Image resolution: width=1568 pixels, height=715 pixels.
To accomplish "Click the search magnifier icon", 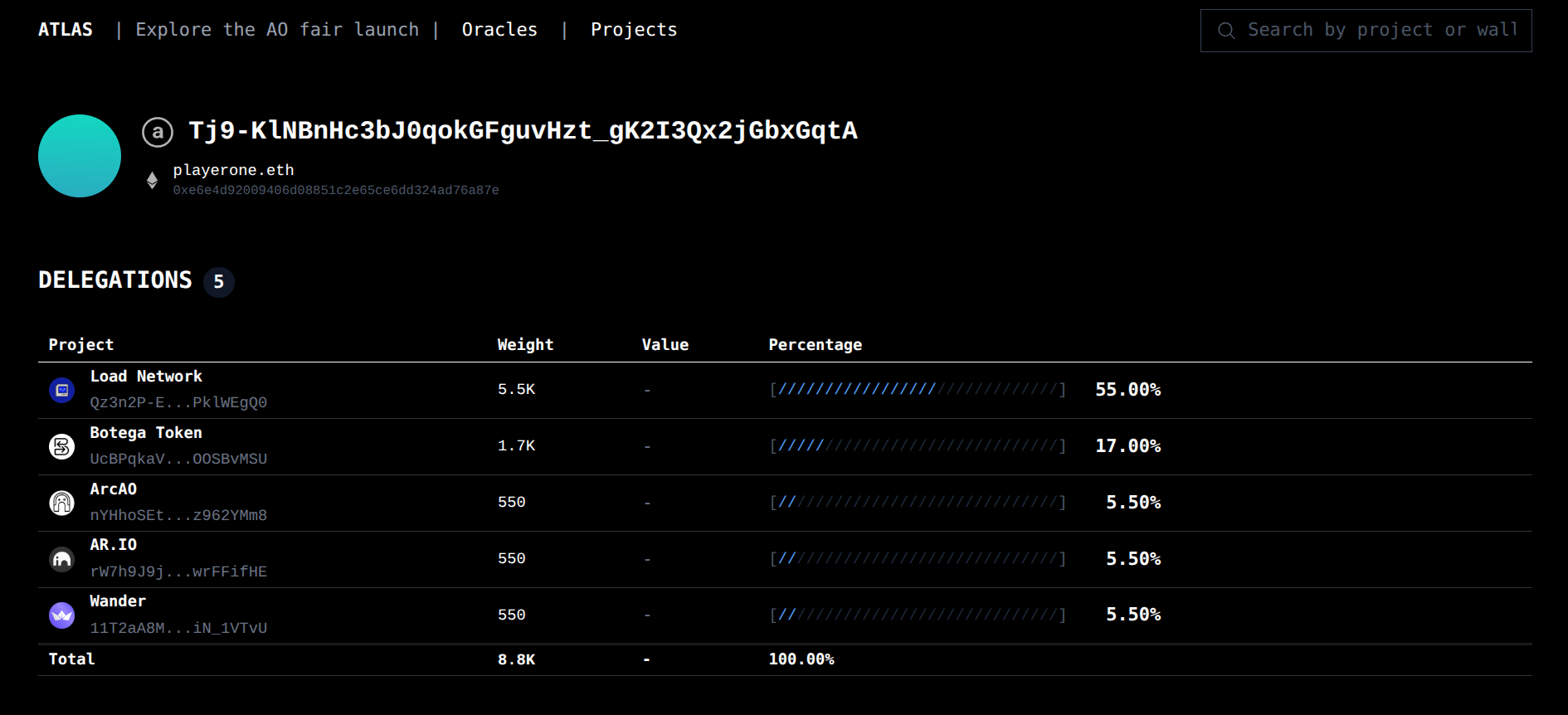I will coord(1225,31).
